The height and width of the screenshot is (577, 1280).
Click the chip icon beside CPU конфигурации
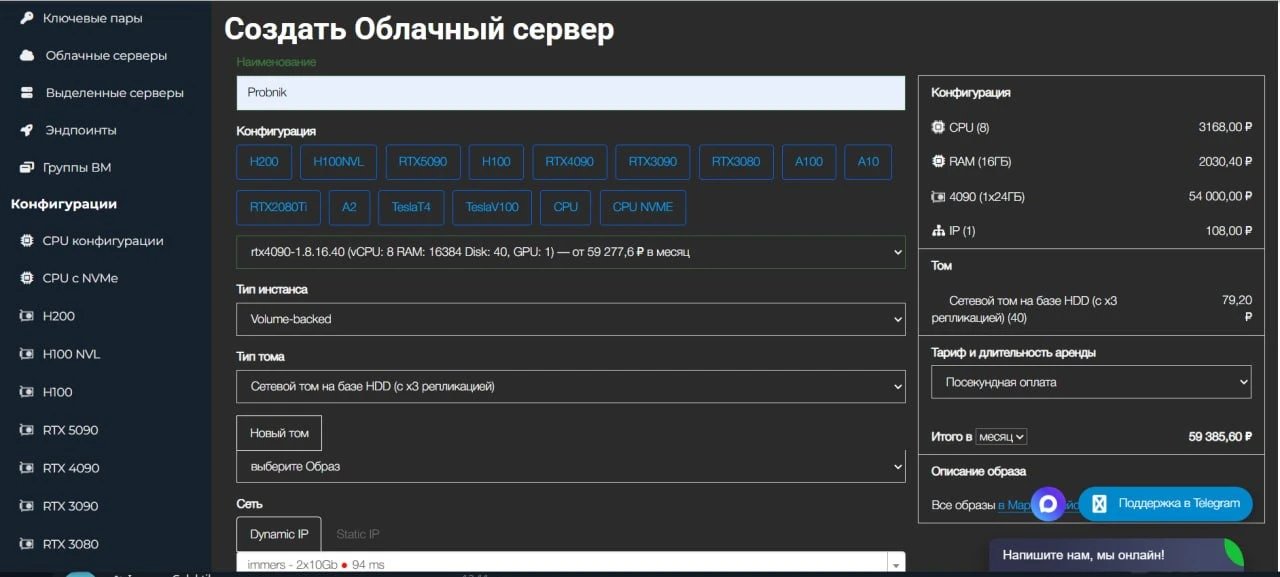point(27,241)
